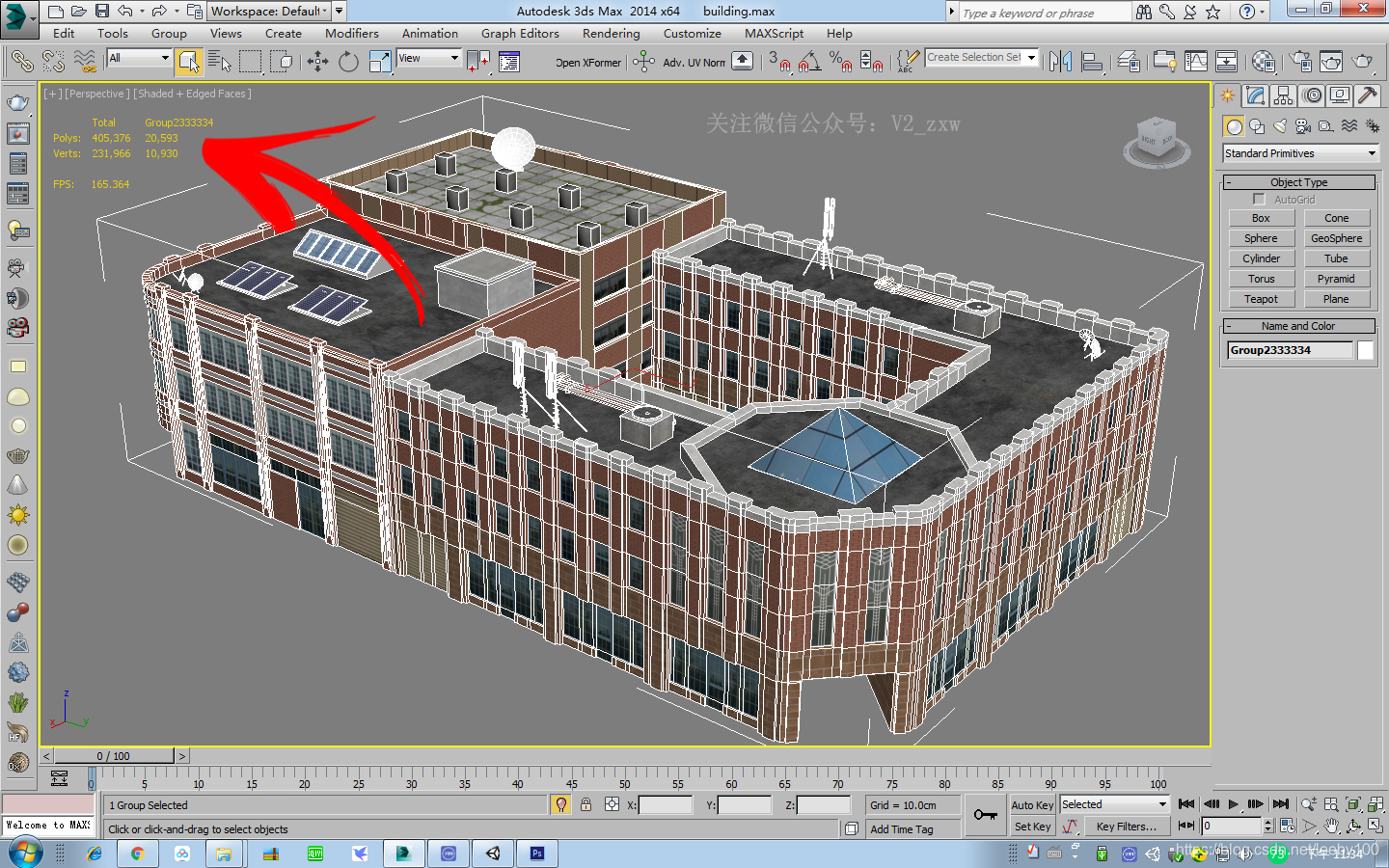Select the Lights category icon
This screenshot has width=1389, height=868.
[1280, 126]
